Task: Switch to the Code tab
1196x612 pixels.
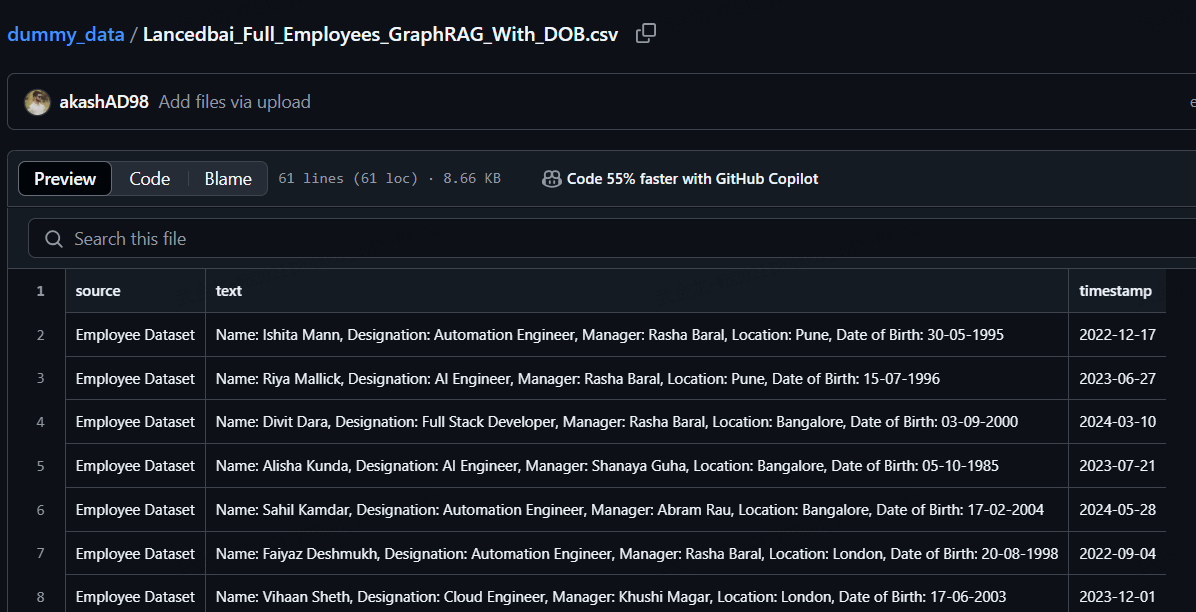Action: [149, 178]
